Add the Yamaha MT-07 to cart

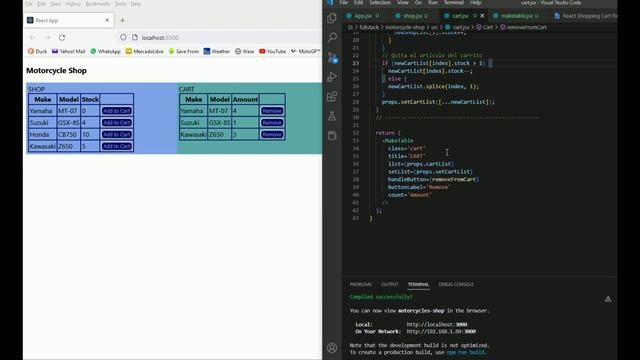116,111
